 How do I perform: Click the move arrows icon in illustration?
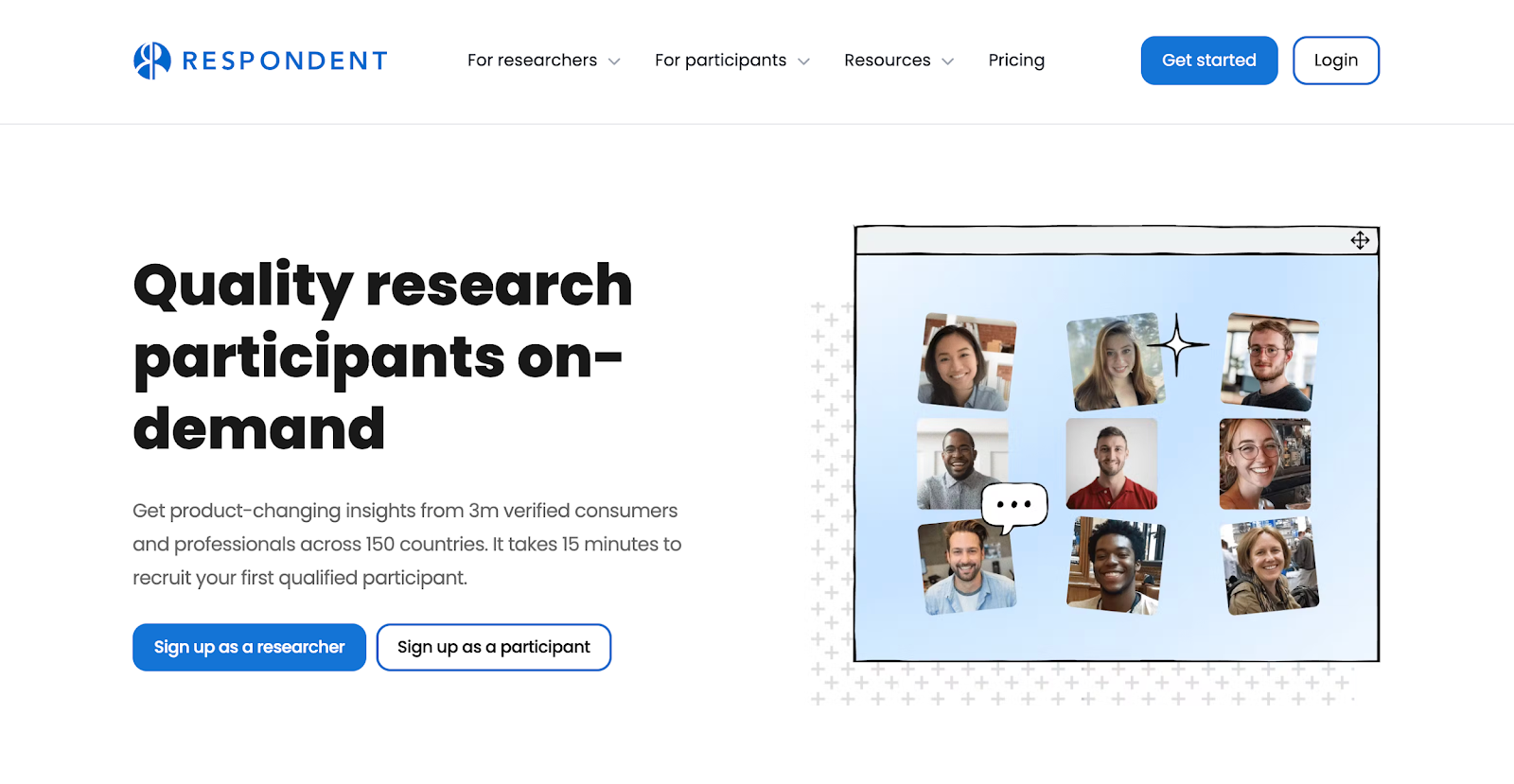[1360, 240]
